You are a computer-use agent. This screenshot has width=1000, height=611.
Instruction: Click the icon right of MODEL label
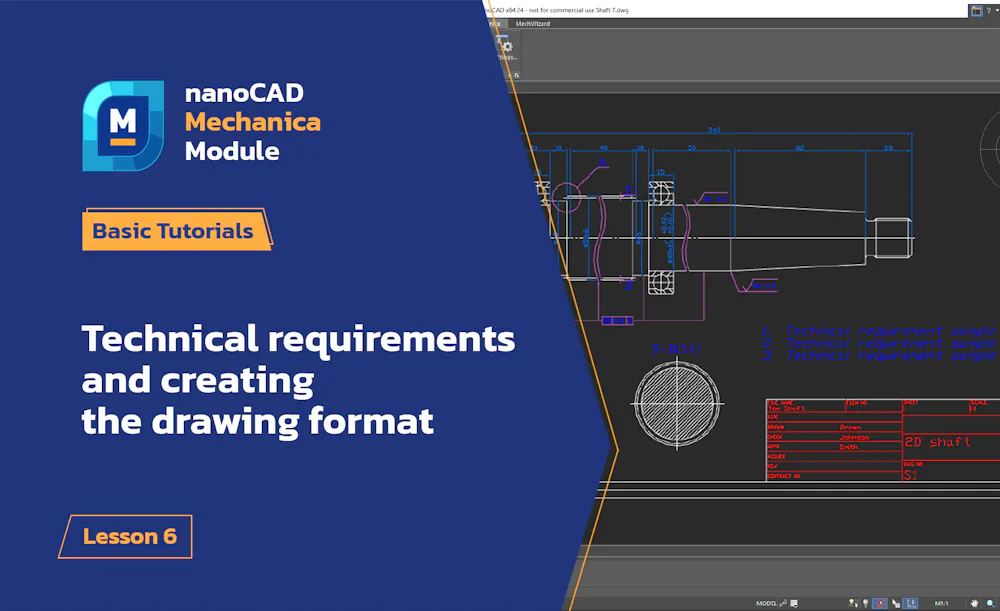(783, 603)
